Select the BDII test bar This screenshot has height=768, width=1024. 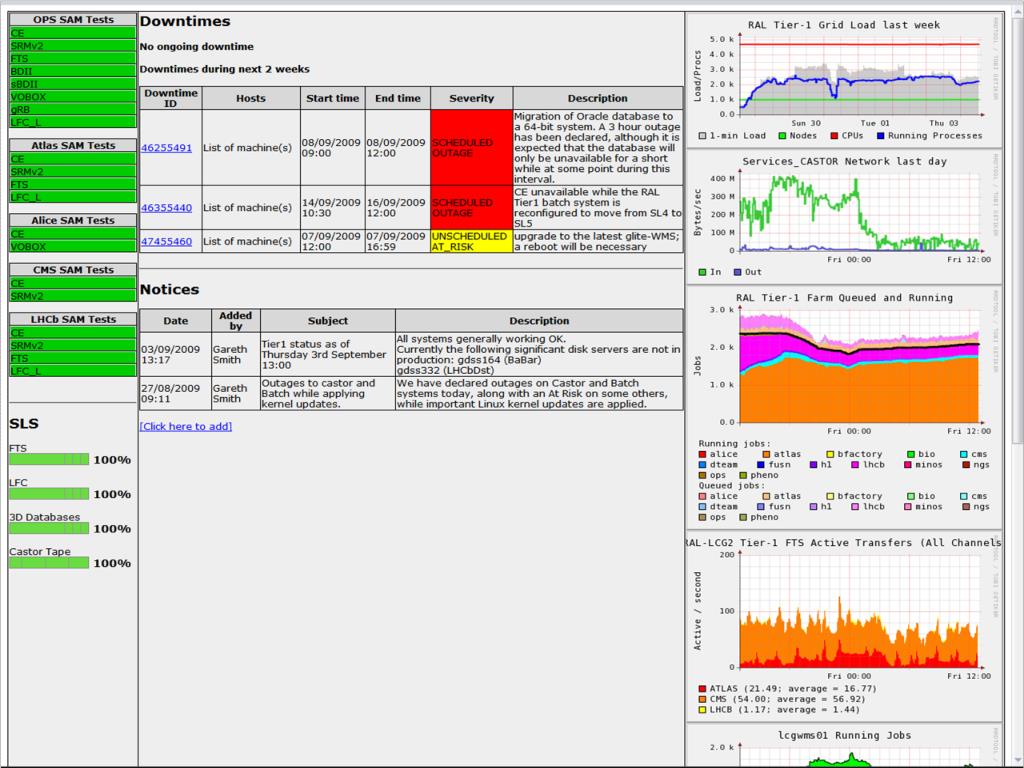pos(72,71)
